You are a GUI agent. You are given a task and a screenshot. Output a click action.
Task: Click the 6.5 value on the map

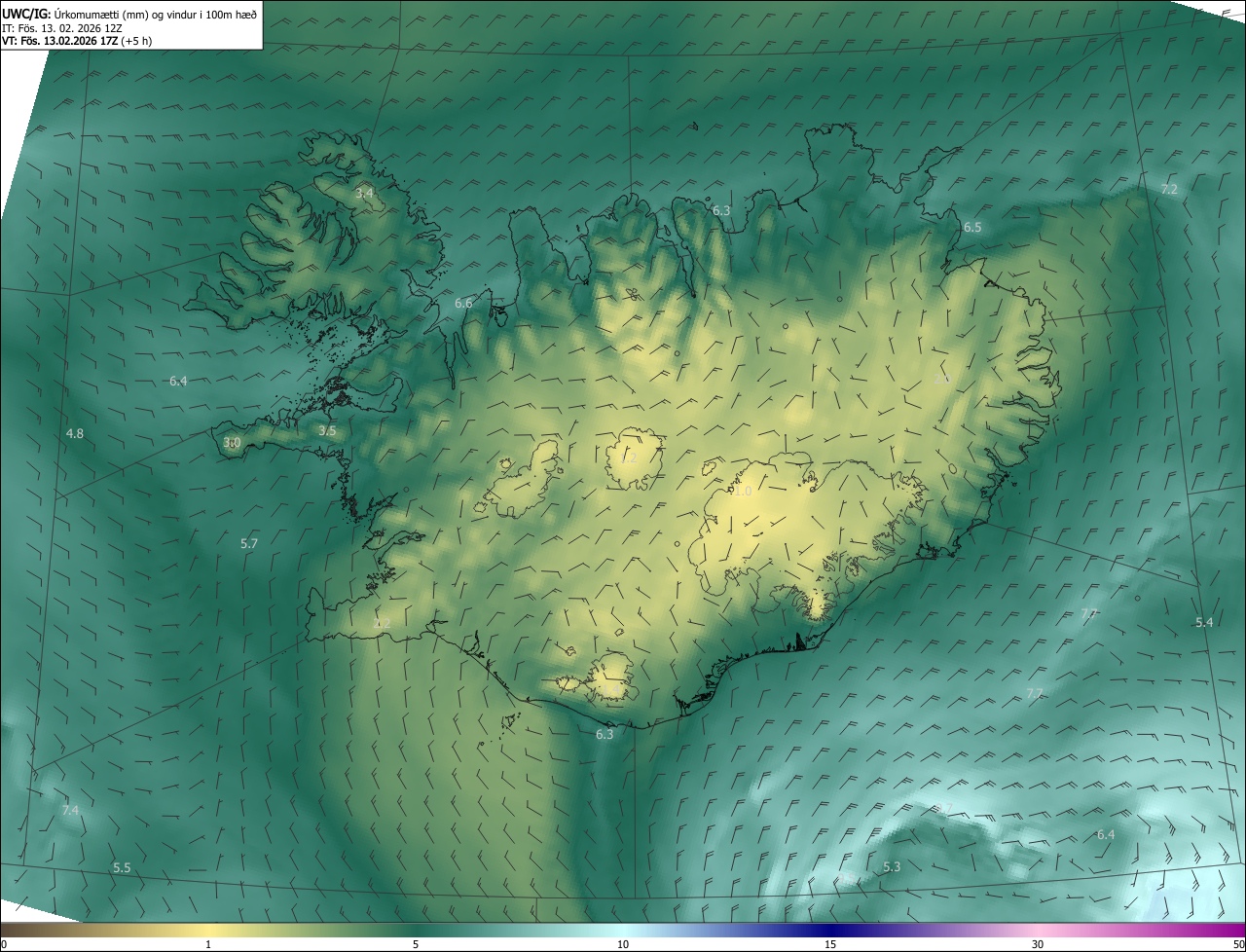coord(972,227)
